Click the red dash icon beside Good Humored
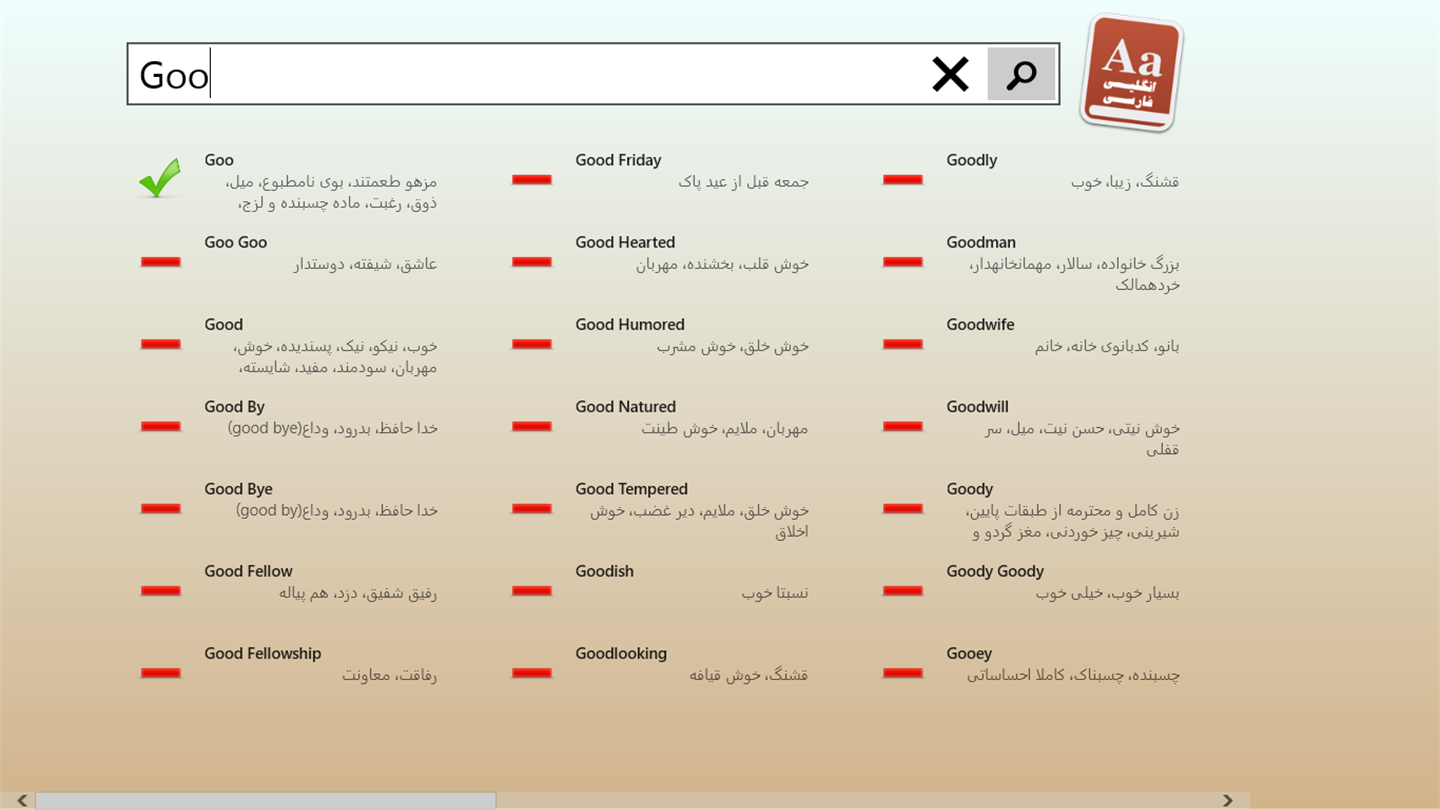1440x810 pixels. pos(532,344)
